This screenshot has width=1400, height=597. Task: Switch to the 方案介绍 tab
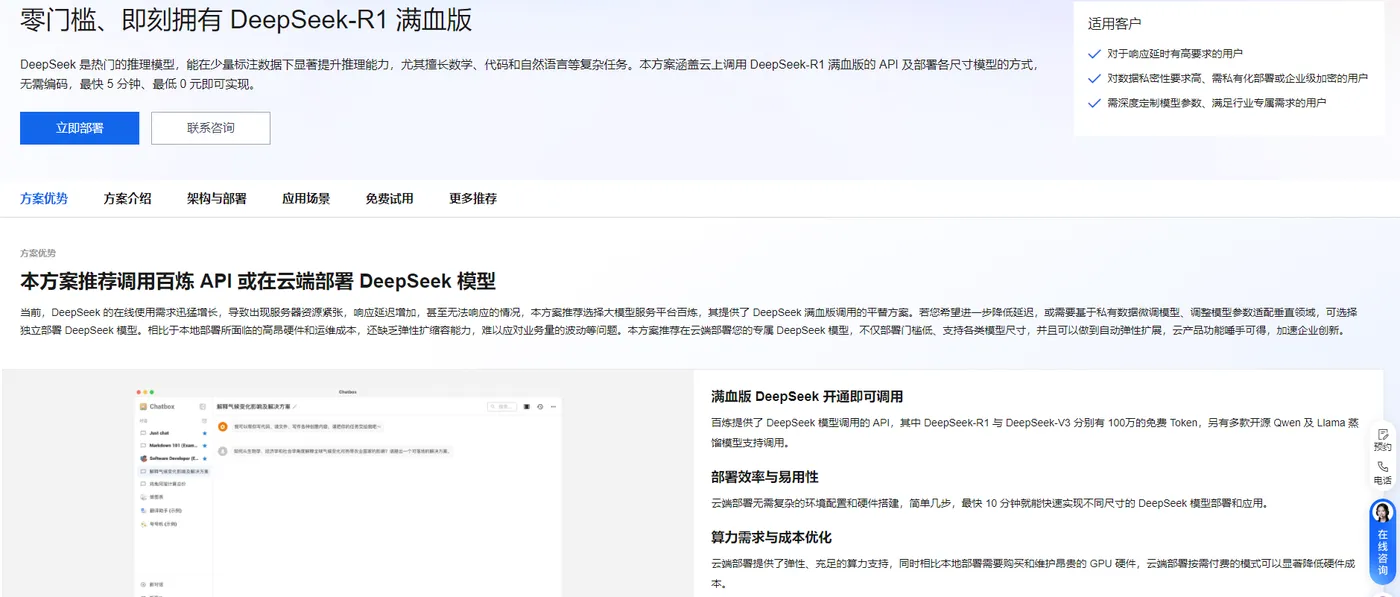[x=127, y=198]
